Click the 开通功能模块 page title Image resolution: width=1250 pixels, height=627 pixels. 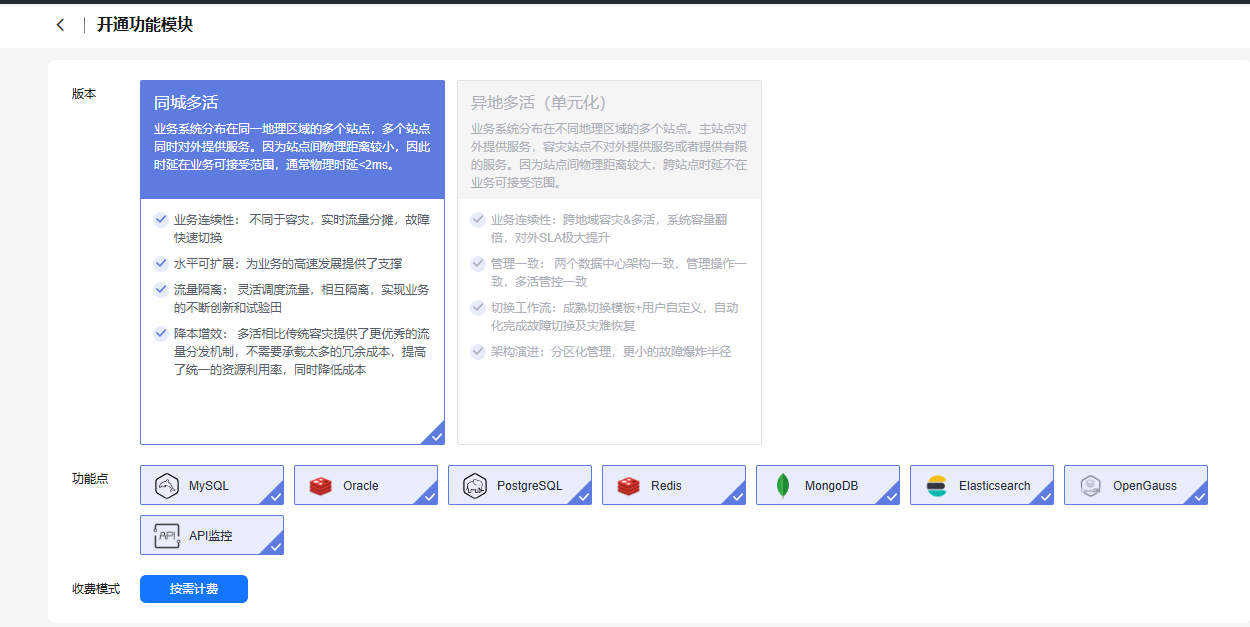click(x=145, y=25)
